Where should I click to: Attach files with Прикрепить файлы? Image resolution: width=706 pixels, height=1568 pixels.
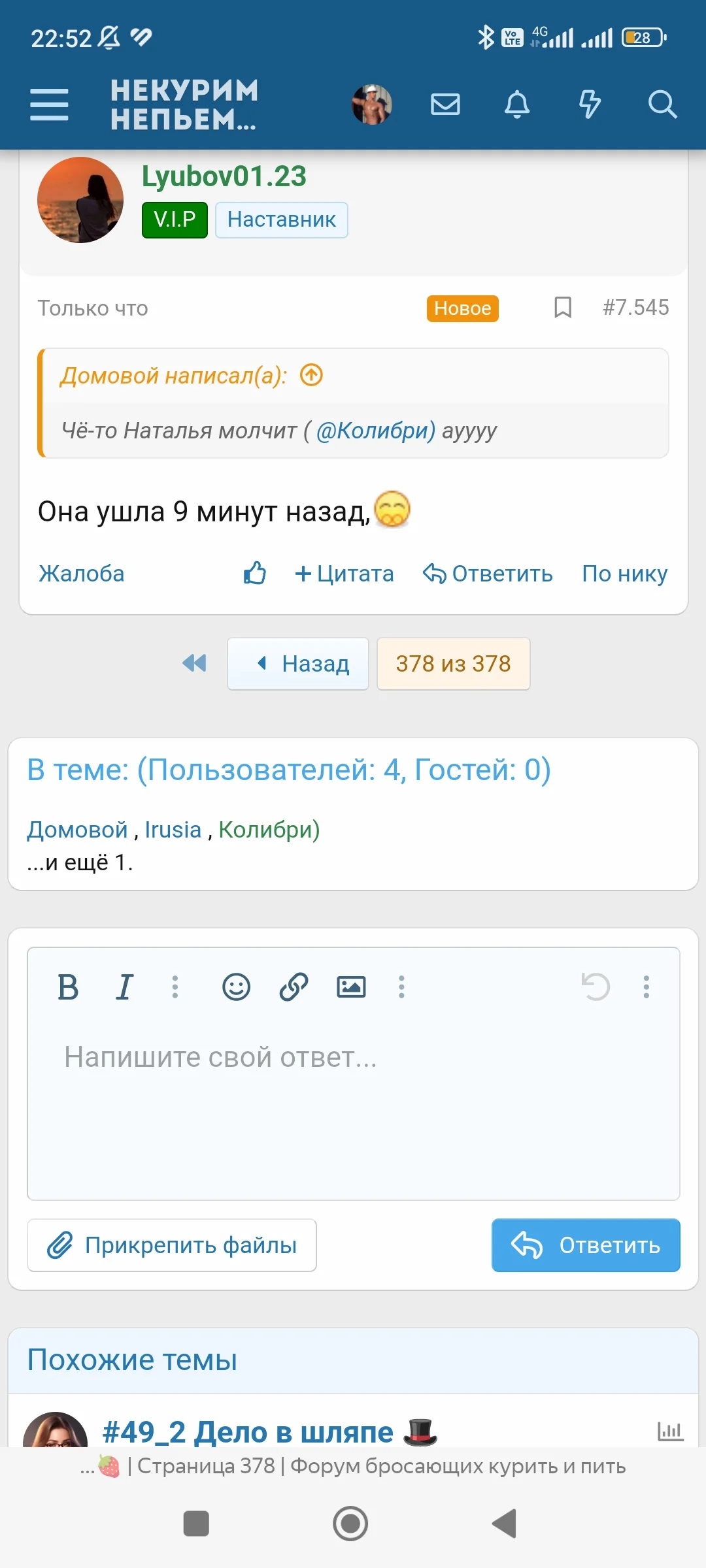[x=172, y=1245]
